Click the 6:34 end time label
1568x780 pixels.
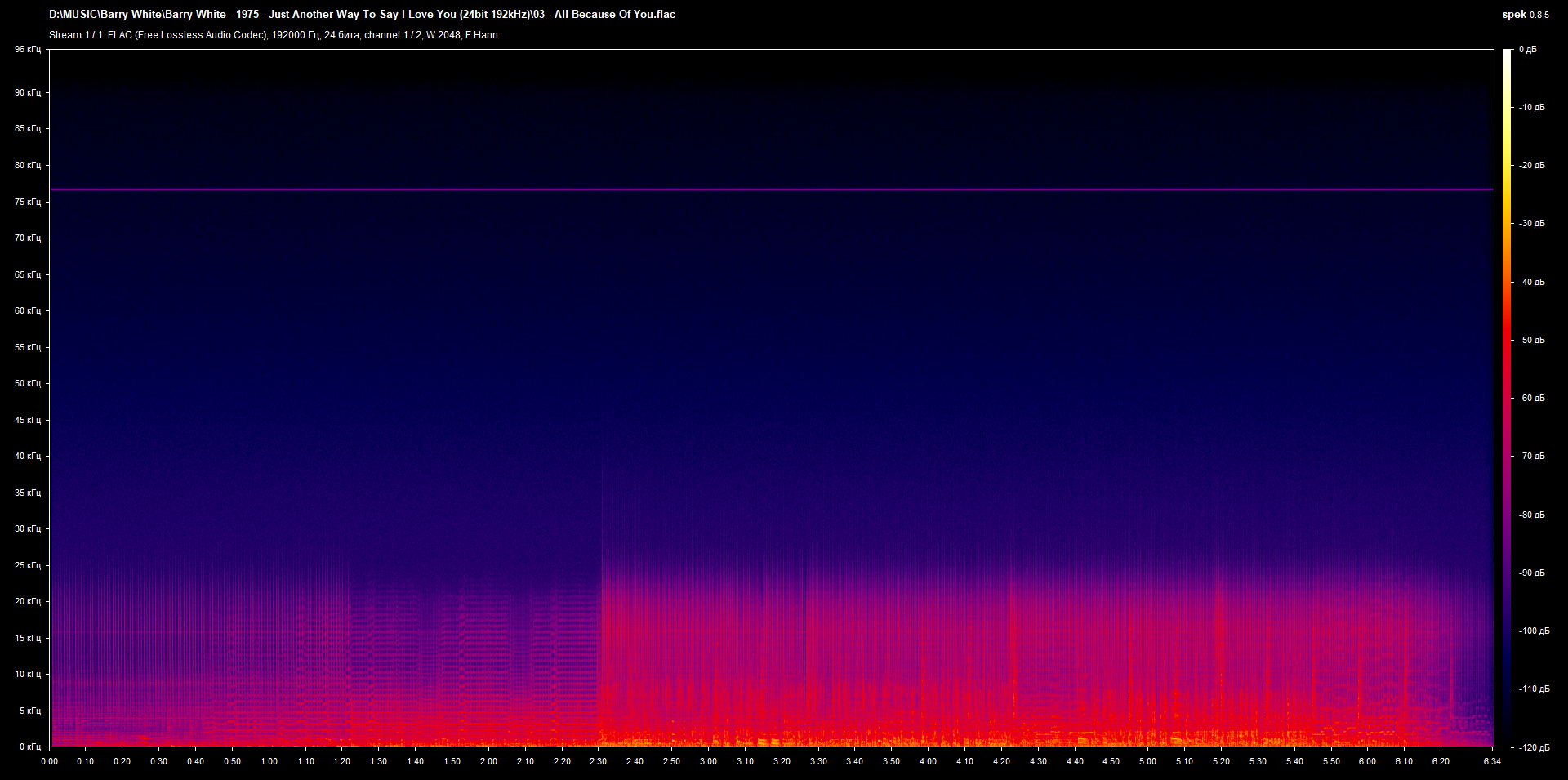[x=1492, y=761]
